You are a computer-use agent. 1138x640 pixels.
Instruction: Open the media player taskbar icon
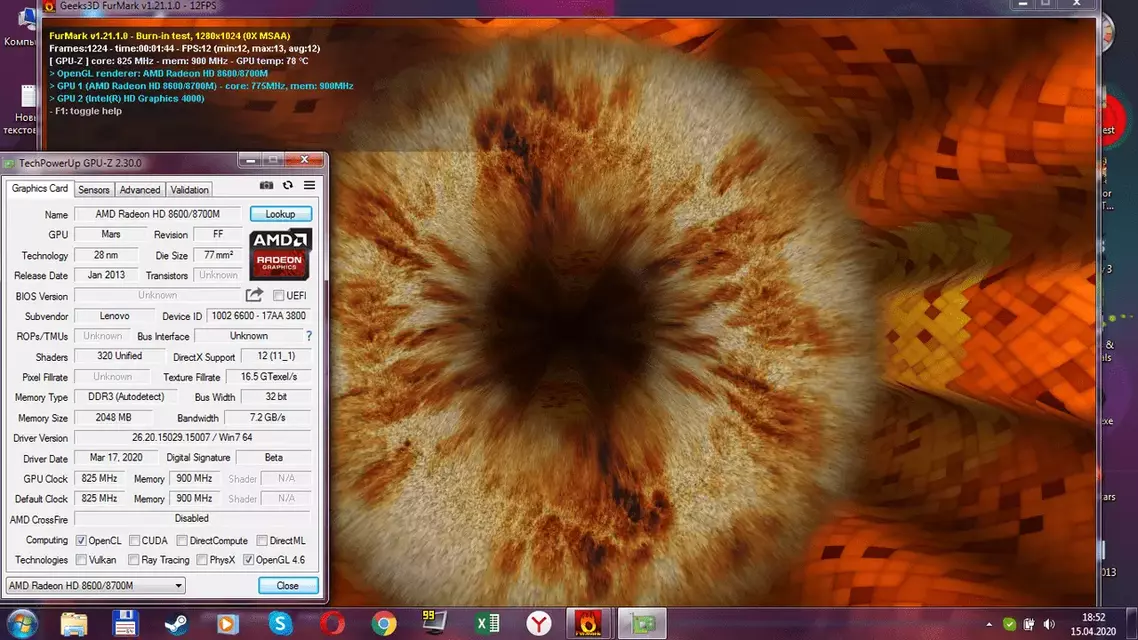pyautogui.click(x=227, y=624)
